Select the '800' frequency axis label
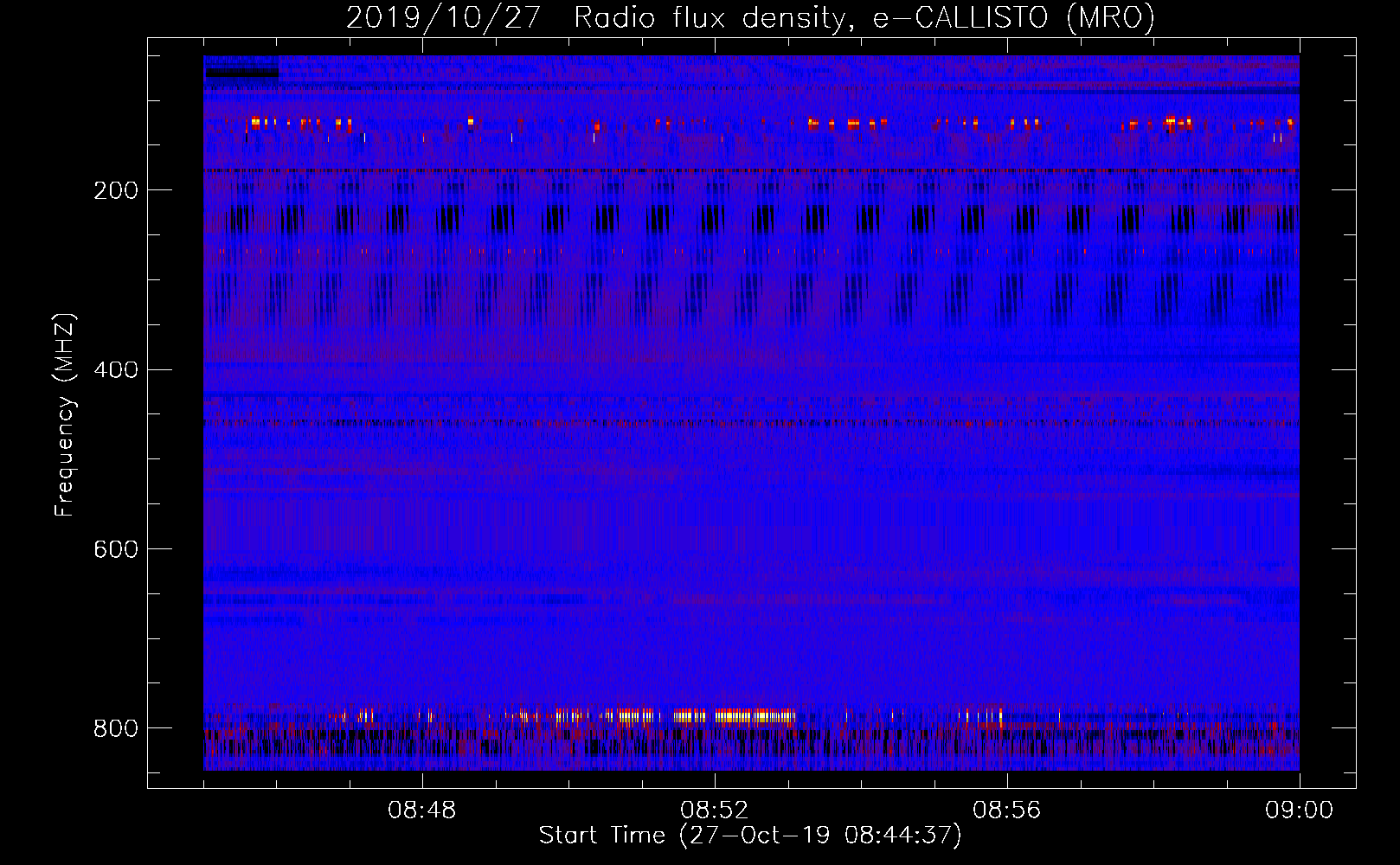Screen dimensions: 1400x865 click(116, 728)
